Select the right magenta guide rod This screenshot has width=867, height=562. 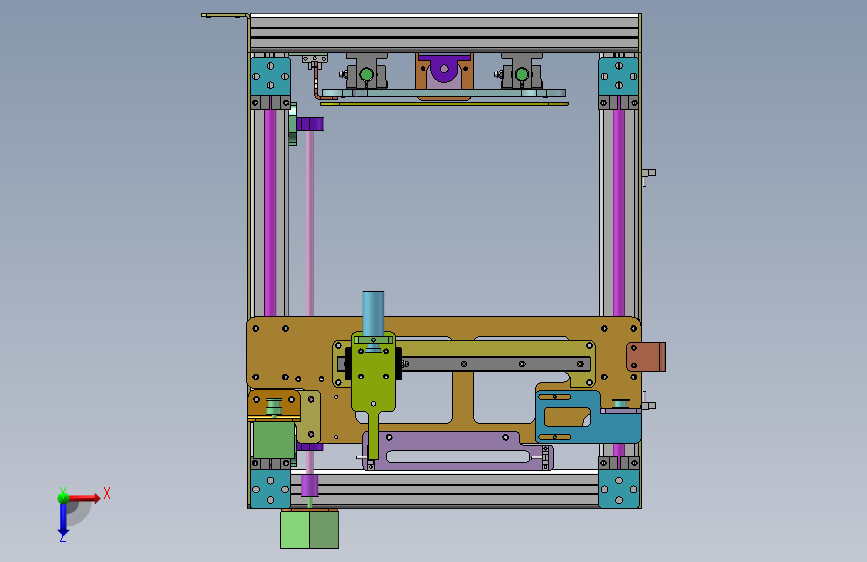619,213
